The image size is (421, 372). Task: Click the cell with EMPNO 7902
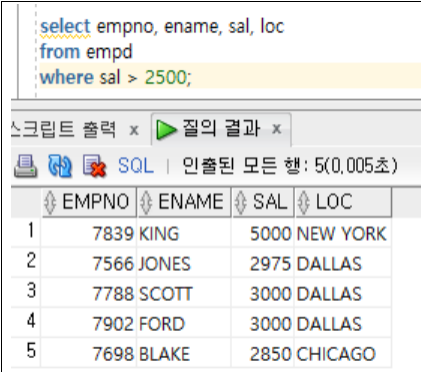89,323
